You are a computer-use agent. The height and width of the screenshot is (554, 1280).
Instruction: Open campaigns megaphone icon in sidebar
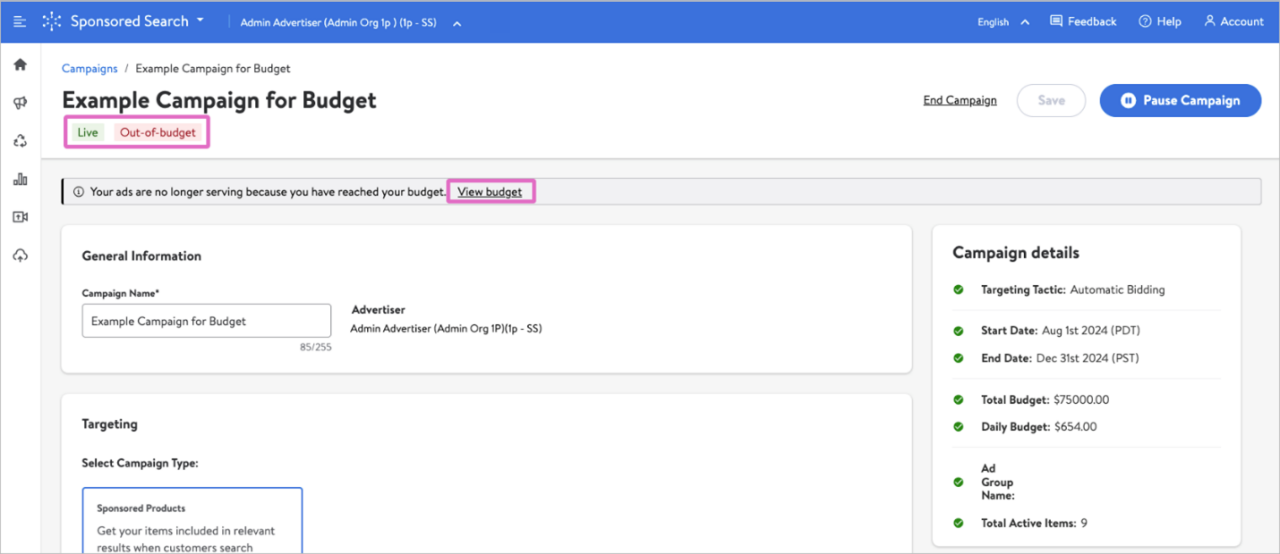tap(20, 103)
